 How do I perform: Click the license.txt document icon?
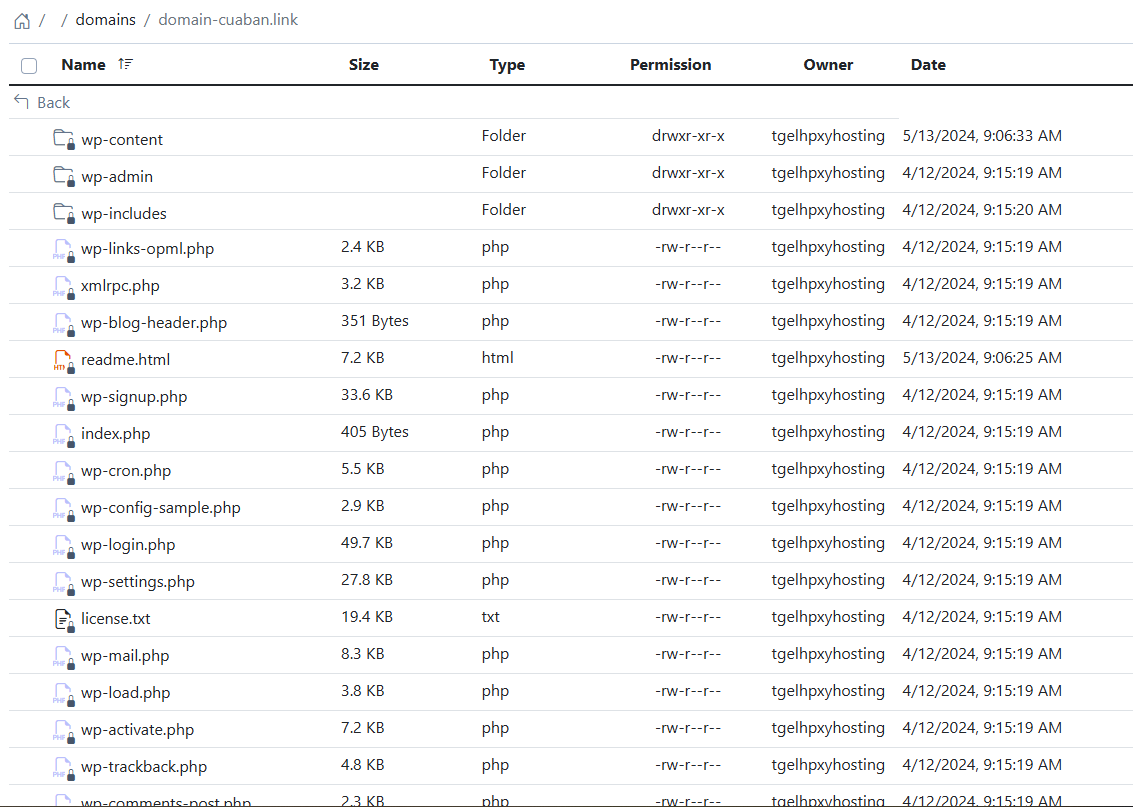point(64,620)
